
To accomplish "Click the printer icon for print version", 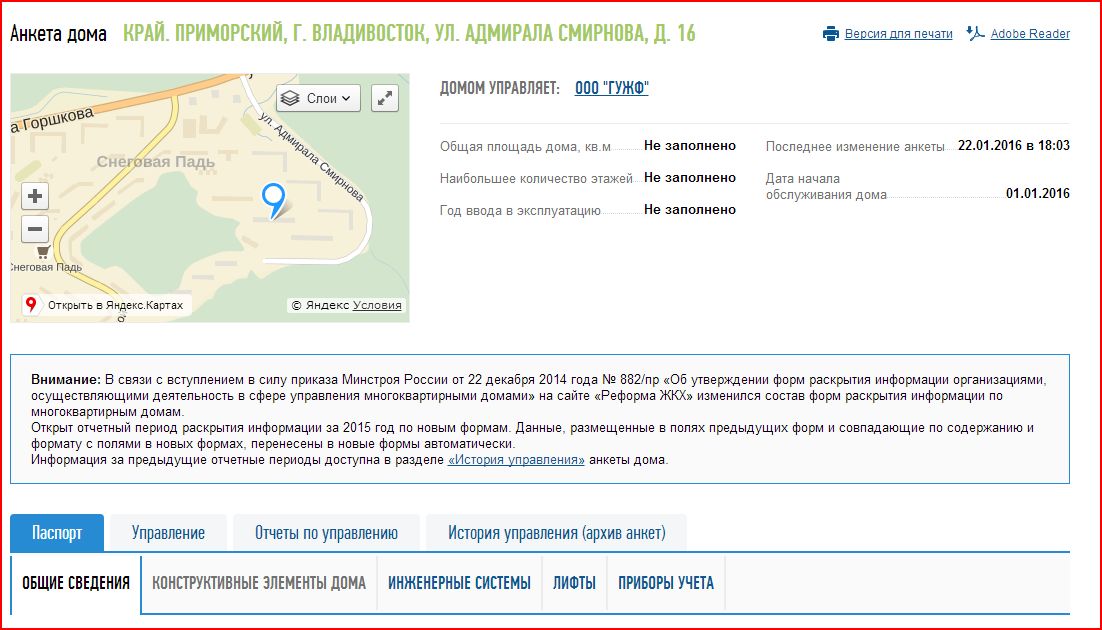I will 830,34.
